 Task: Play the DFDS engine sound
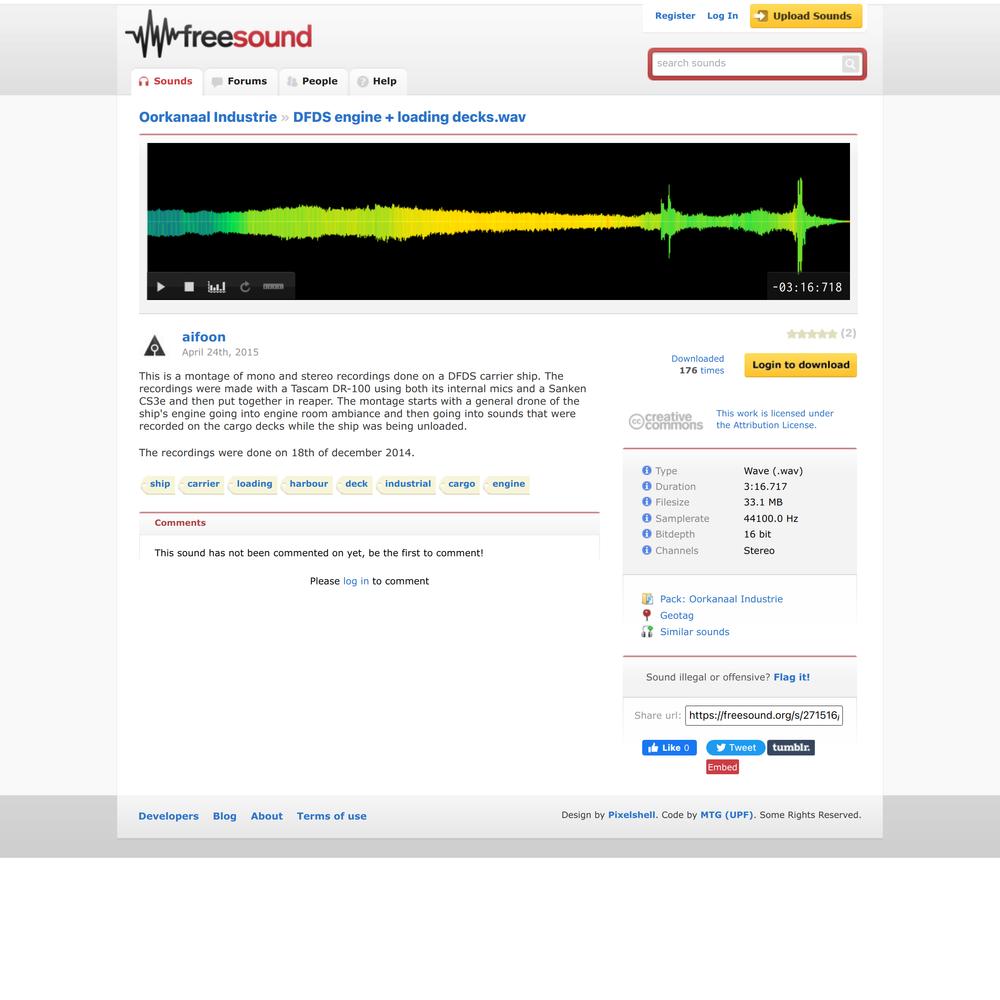(161, 287)
